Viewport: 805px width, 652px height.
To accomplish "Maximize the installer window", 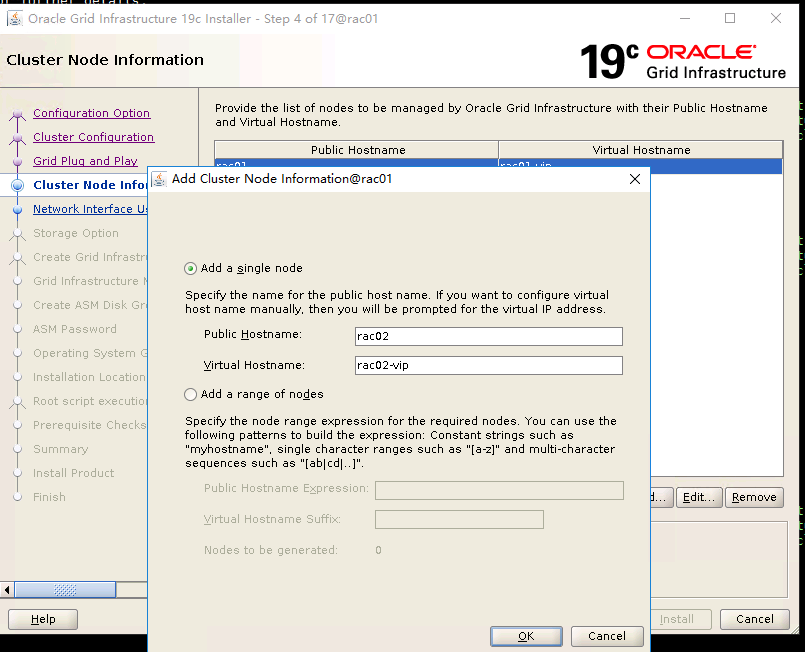I will (730, 18).
